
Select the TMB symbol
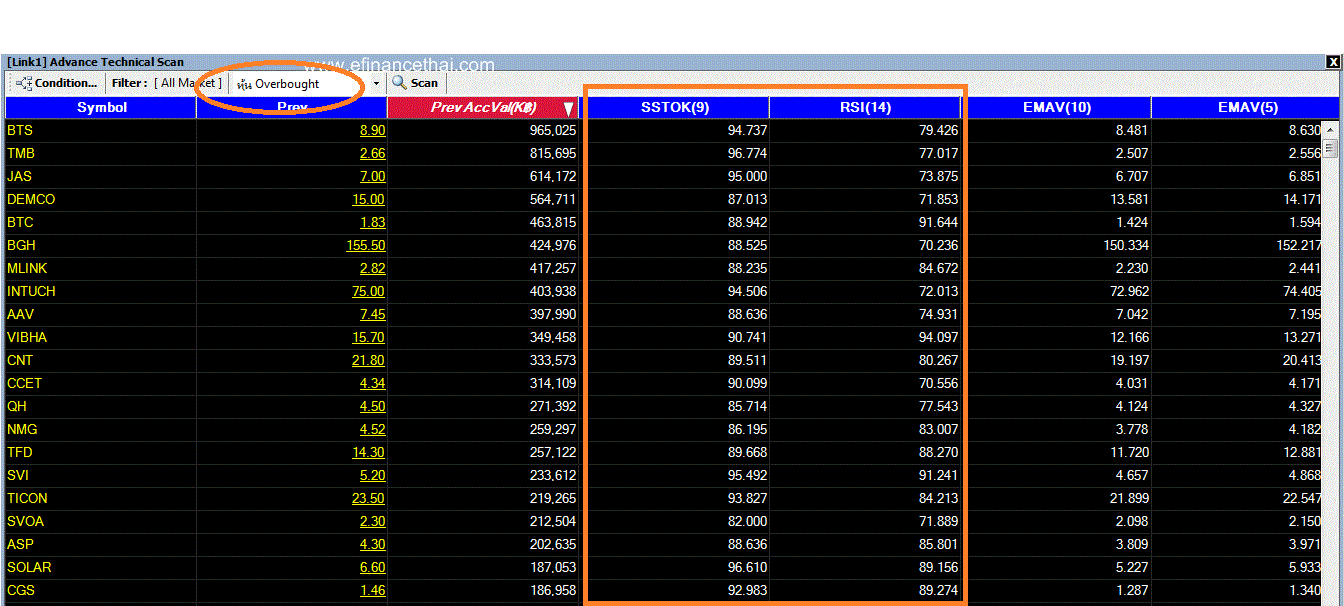pos(21,153)
